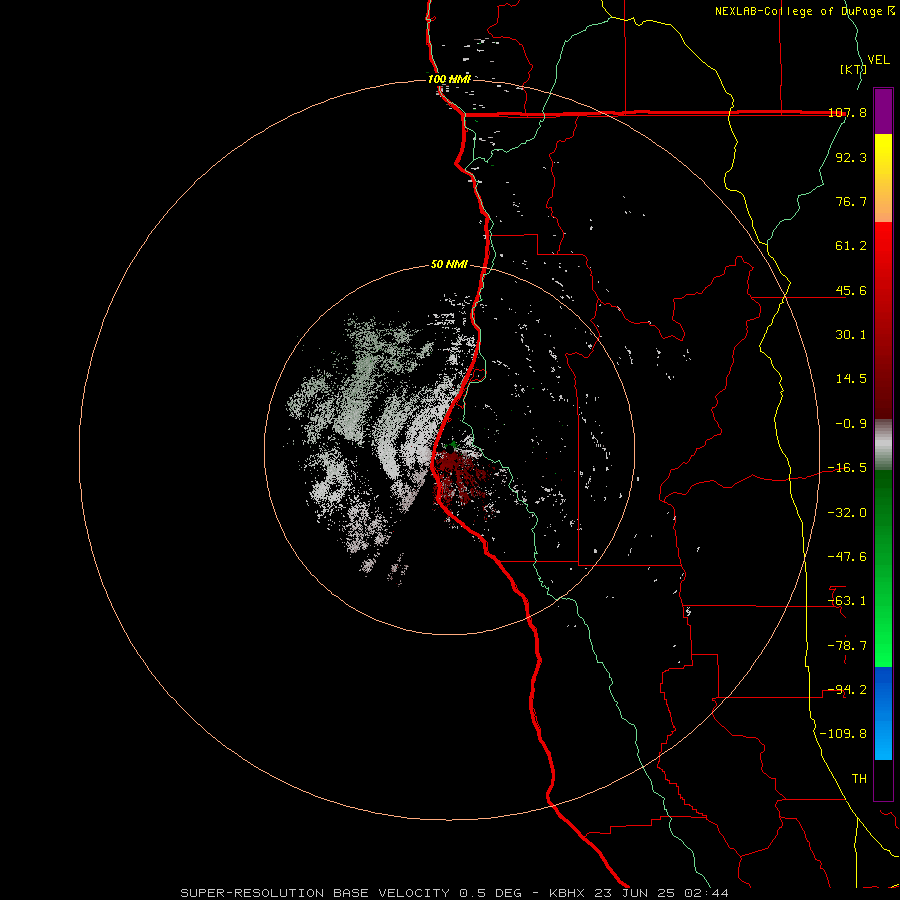Select the -0.9 scale value
This screenshot has height=900, width=900.
tap(851, 424)
